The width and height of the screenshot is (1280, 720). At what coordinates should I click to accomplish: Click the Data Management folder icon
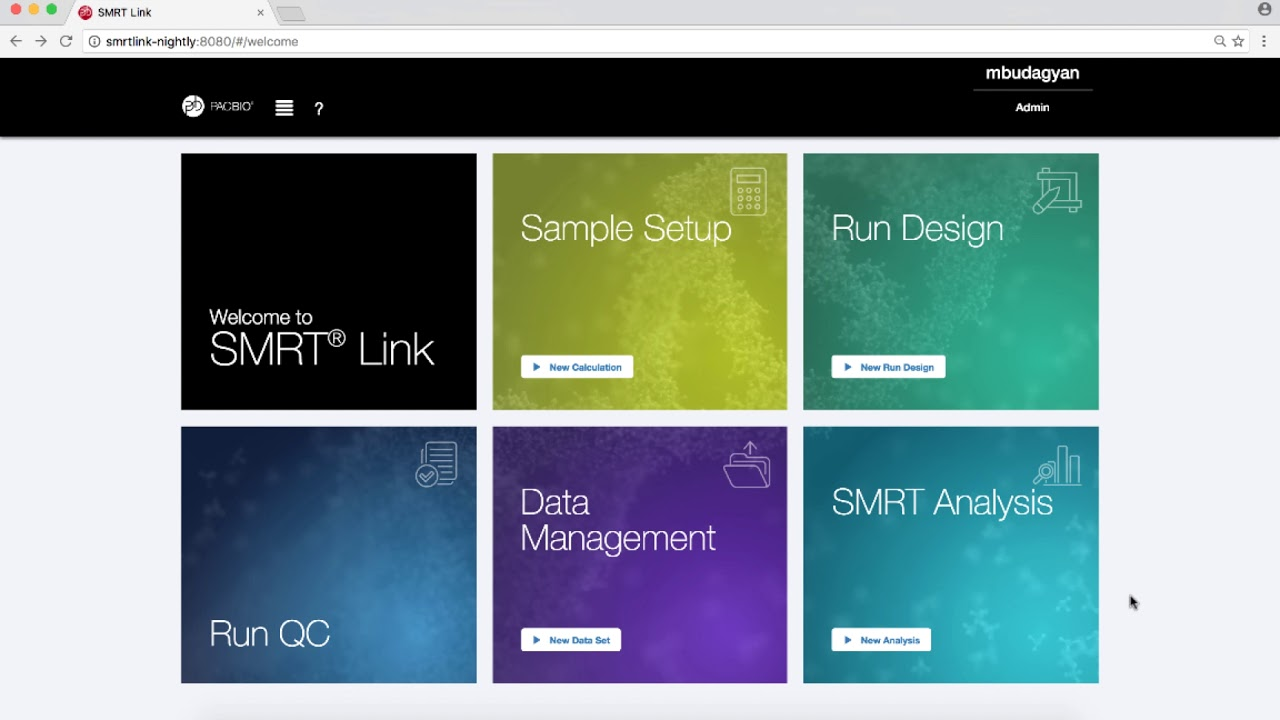[747, 465]
